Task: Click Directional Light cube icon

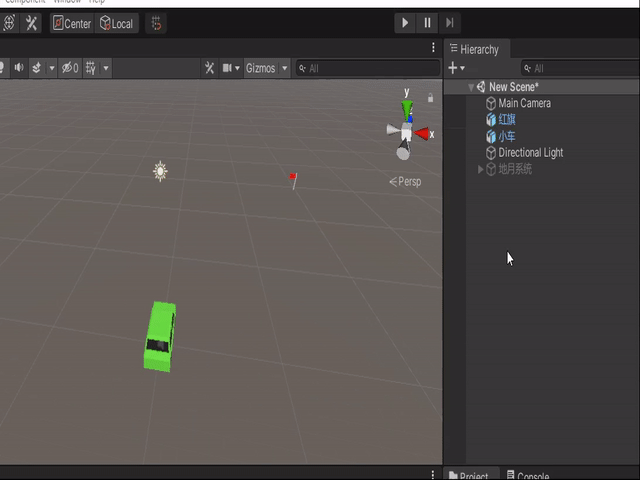Action: click(491, 152)
